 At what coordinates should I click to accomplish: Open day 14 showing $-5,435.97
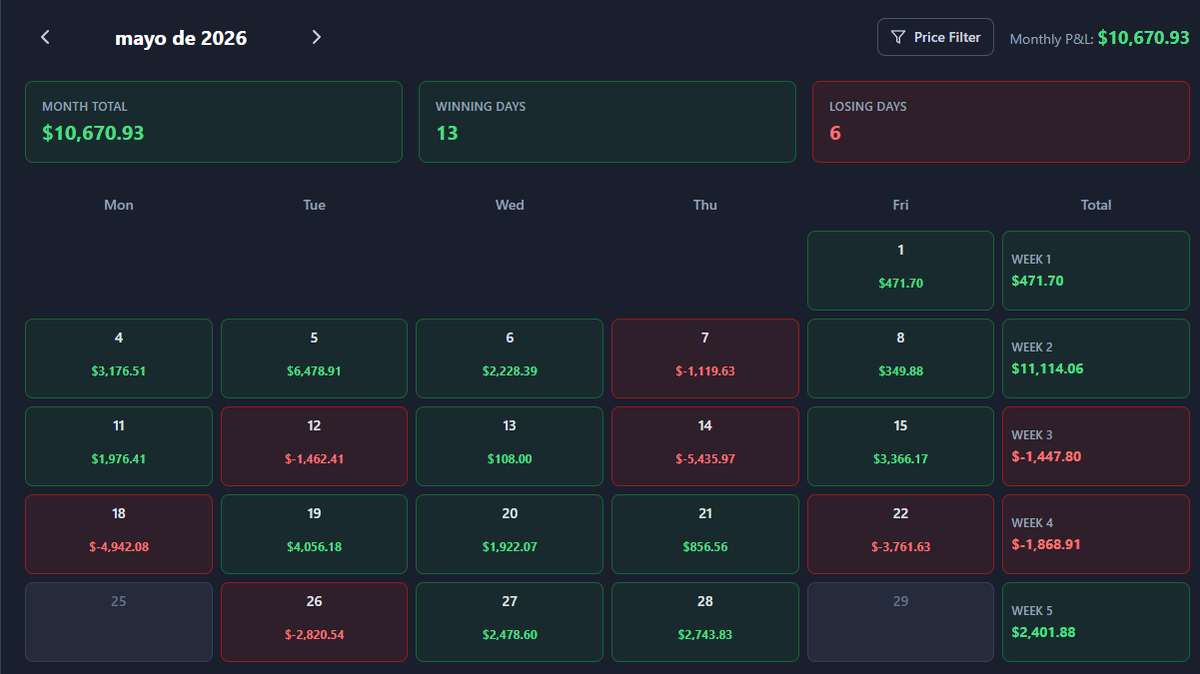(x=705, y=446)
